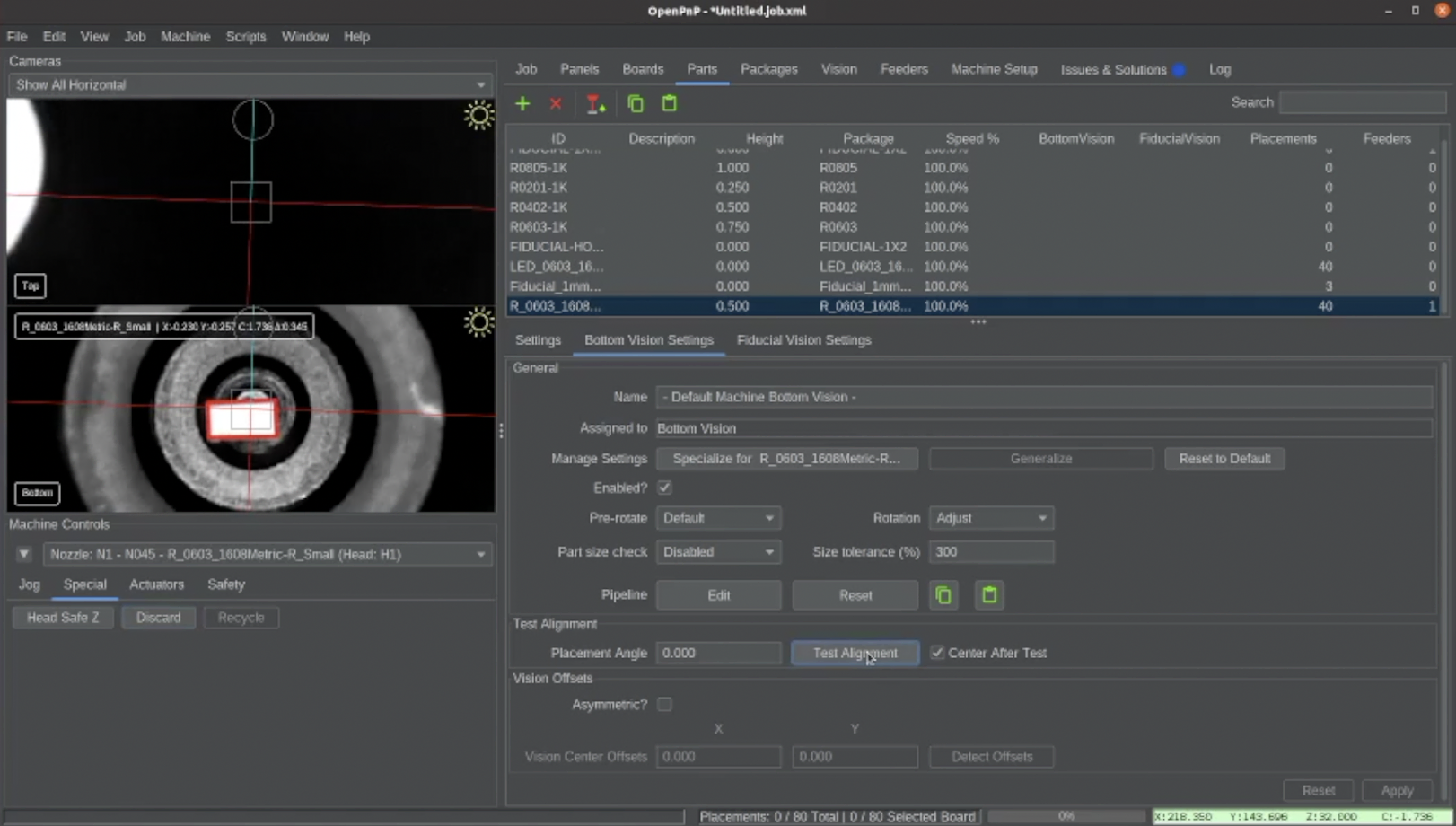Enable the Asymmetric checkbox
Viewport: 1456px width, 826px height.
tap(664, 705)
